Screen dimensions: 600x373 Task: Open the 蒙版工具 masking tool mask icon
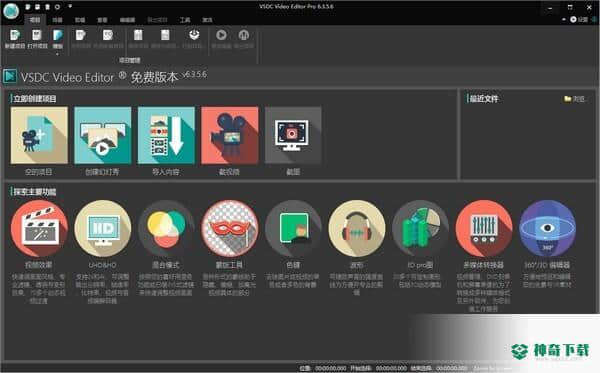(x=230, y=228)
